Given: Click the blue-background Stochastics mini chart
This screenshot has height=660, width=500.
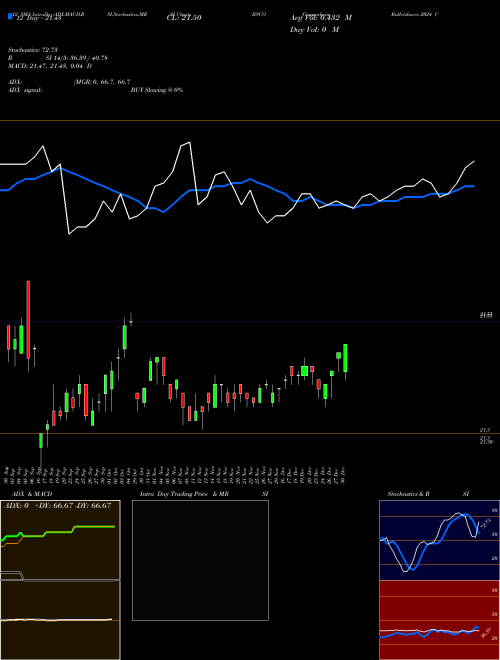Looking at the screenshot, I should 439,540.
